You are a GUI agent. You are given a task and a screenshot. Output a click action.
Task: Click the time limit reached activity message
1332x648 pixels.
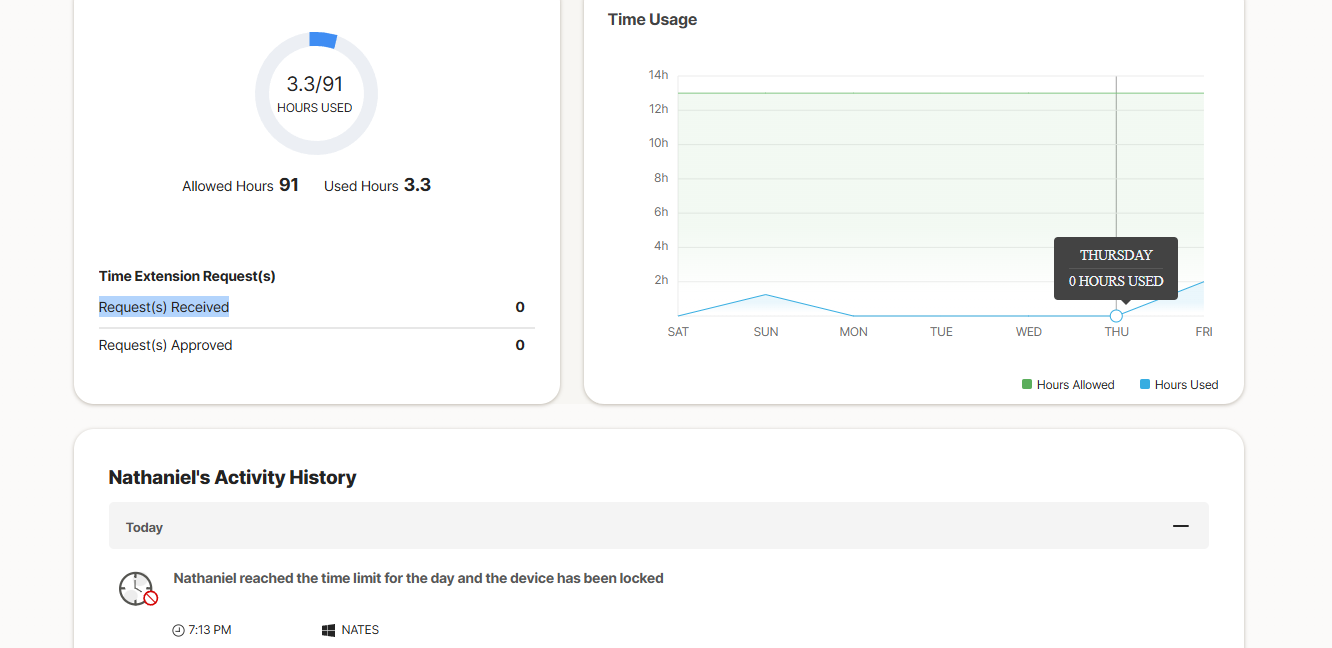(x=418, y=578)
